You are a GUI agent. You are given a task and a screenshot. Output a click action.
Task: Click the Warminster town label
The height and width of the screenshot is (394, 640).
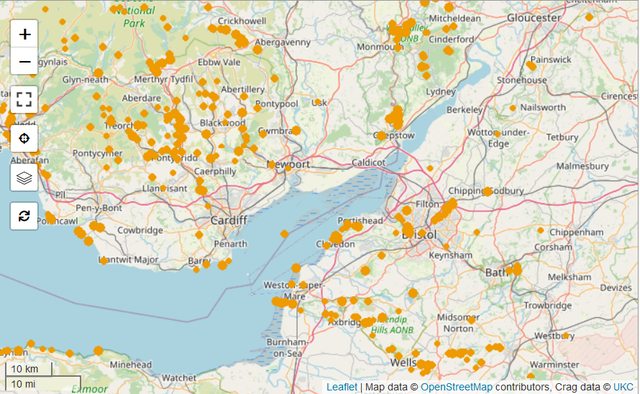click(x=554, y=365)
